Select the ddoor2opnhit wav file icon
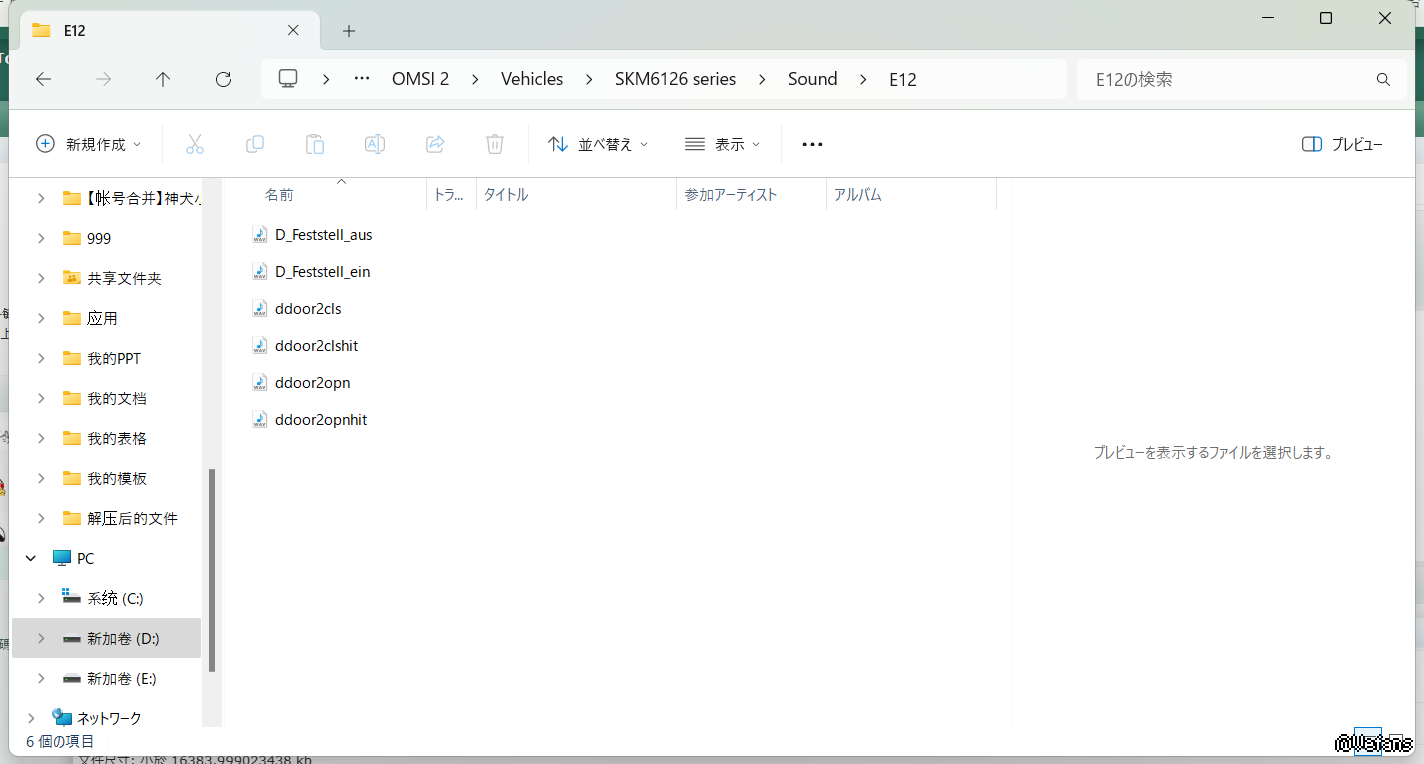This screenshot has height=764, width=1424. coord(260,419)
